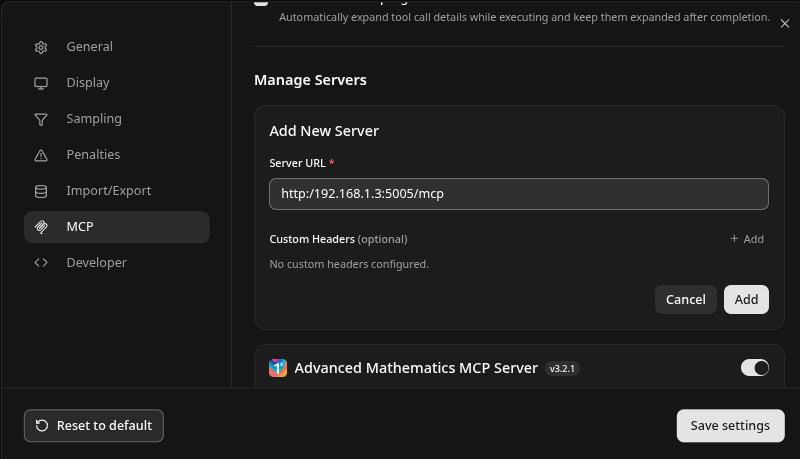Screen dimensions: 800x459
Task: Click the General gear icon
Action: pos(41,47)
